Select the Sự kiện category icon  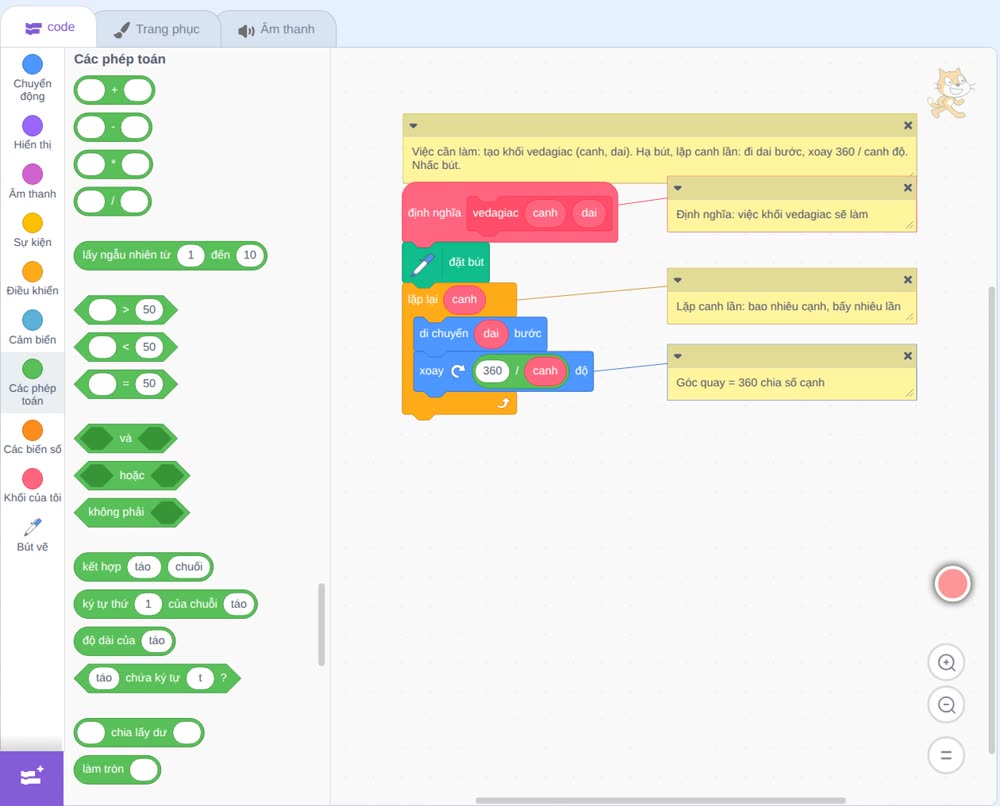pyautogui.click(x=32, y=223)
